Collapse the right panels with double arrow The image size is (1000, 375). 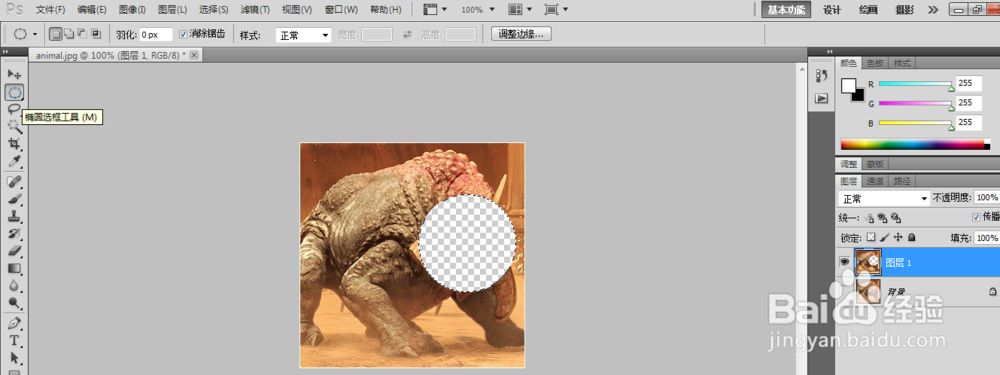point(830,51)
